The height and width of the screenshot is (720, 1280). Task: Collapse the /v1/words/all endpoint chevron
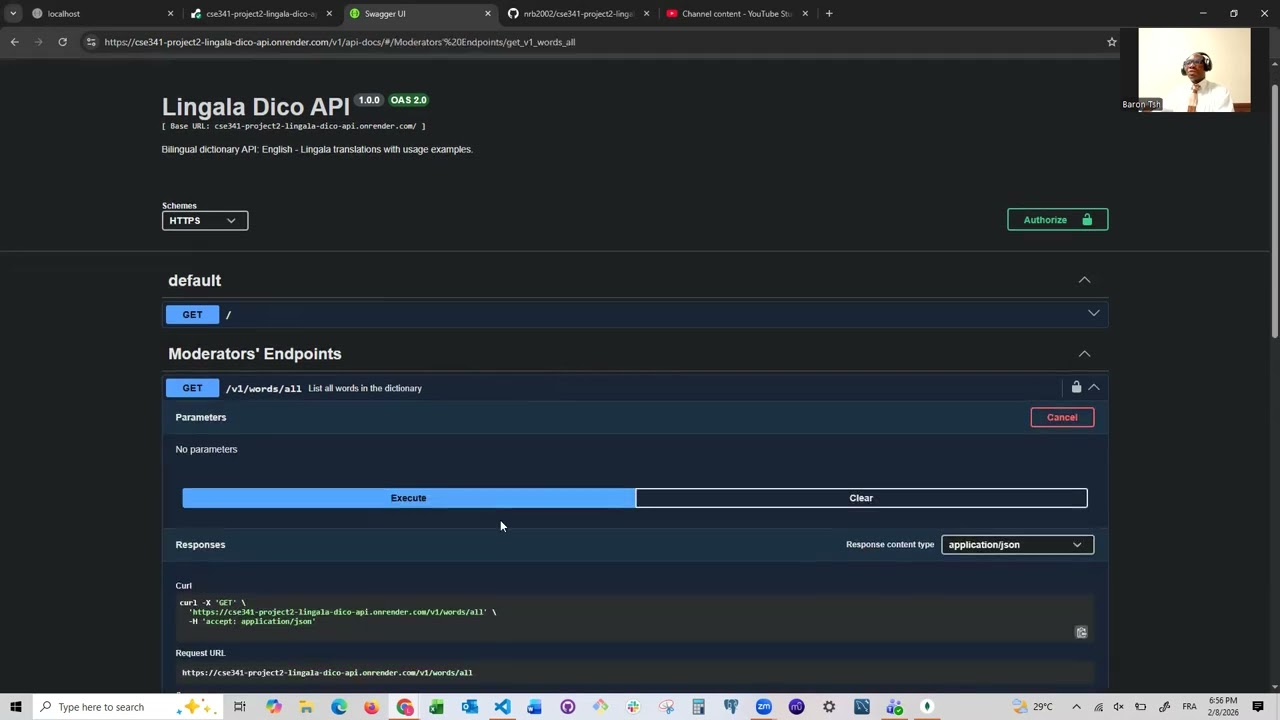1094,387
